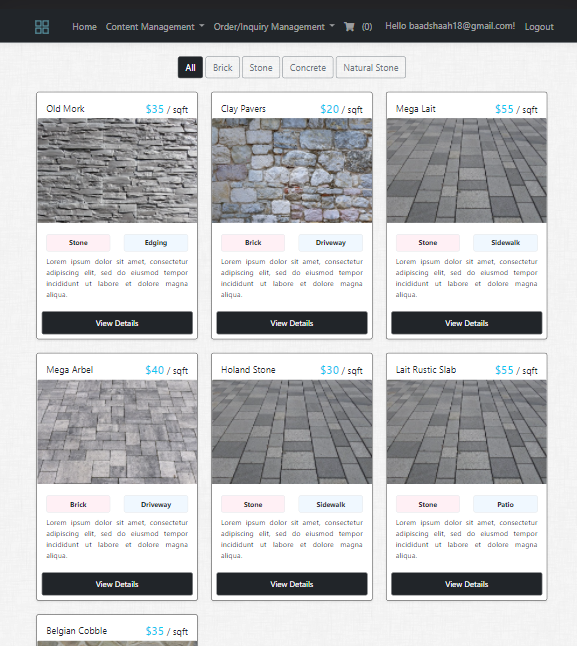Expand the Content Management dropdown
The image size is (577, 646).
(x=155, y=27)
